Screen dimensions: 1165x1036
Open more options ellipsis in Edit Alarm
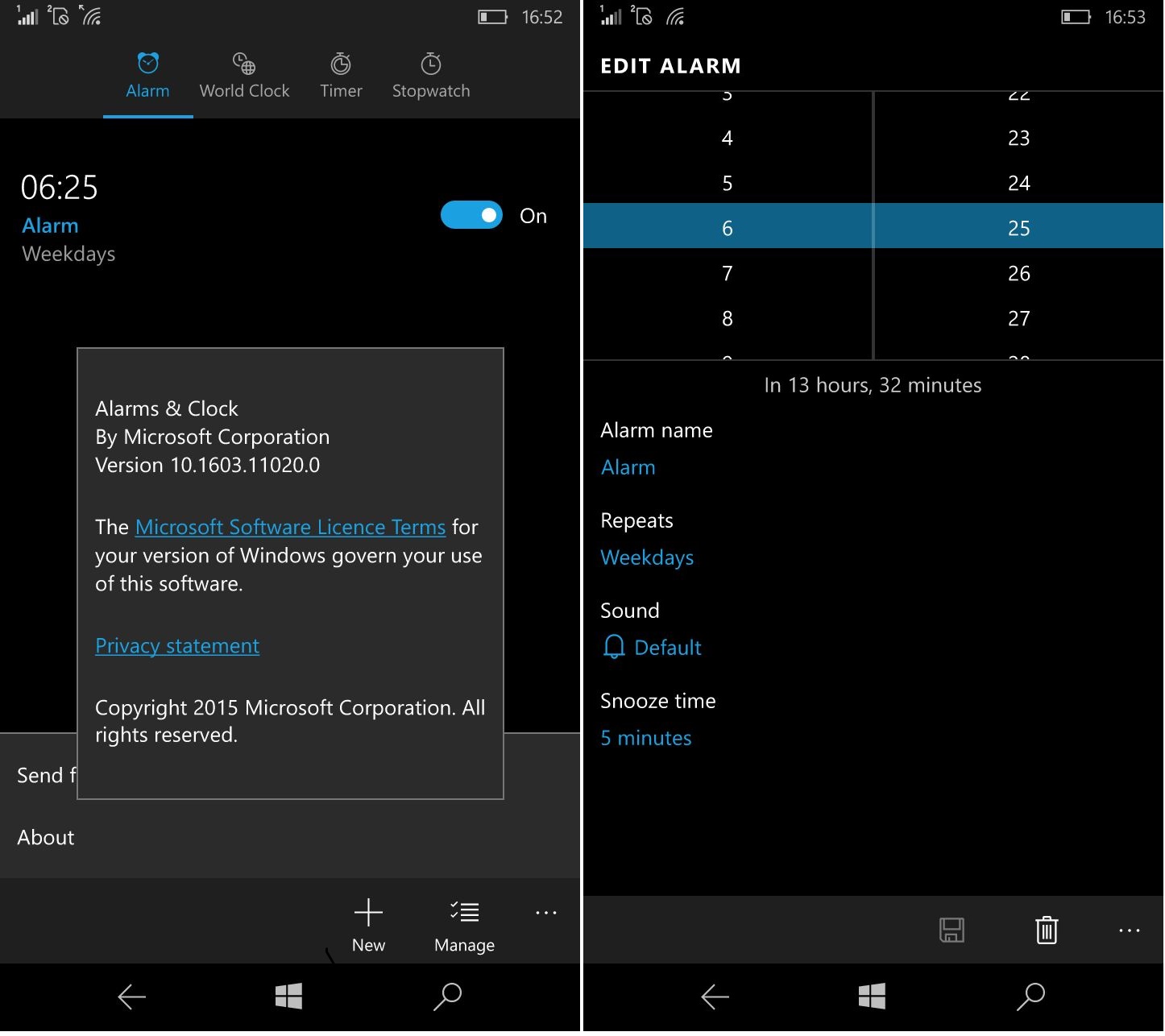point(1129,930)
